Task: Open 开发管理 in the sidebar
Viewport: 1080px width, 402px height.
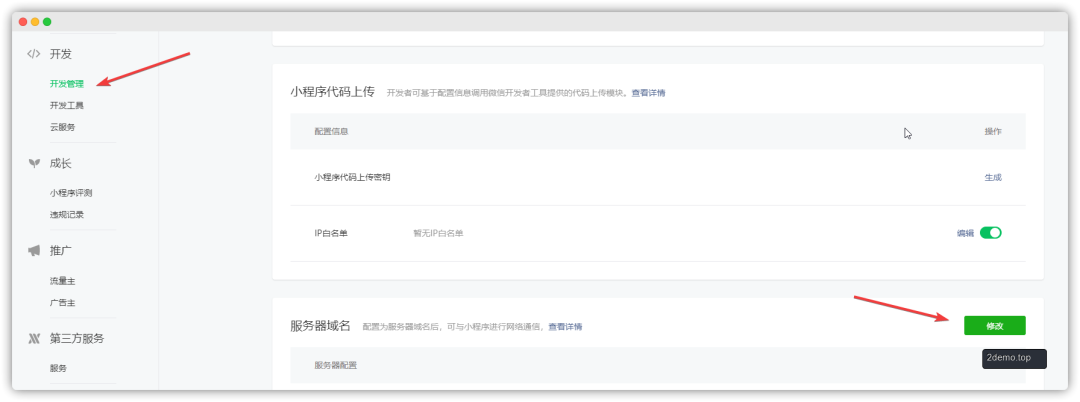Action: (x=66, y=84)
